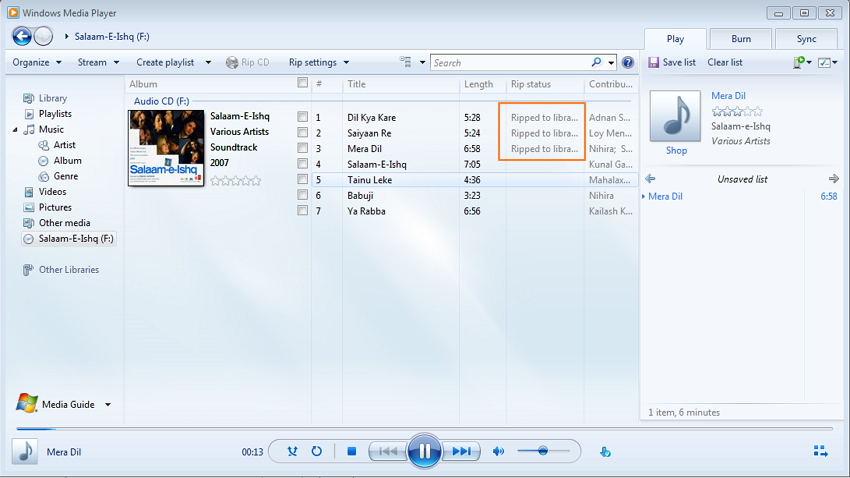Image resolution: width=850 pixels, height=478 pixels.
Task: Skip to next track
Action: click(461, 451)
